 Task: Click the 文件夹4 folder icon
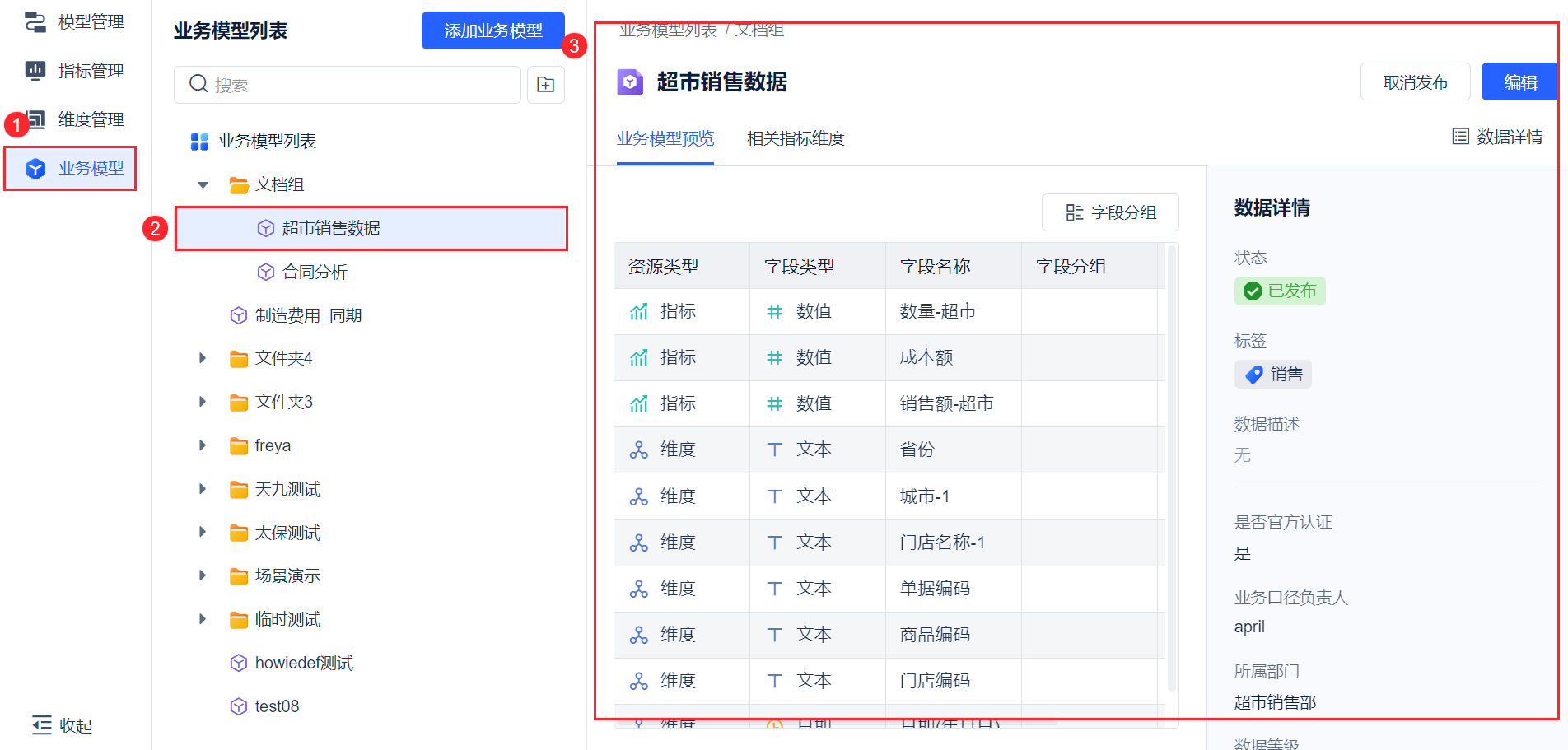[239, 359]
